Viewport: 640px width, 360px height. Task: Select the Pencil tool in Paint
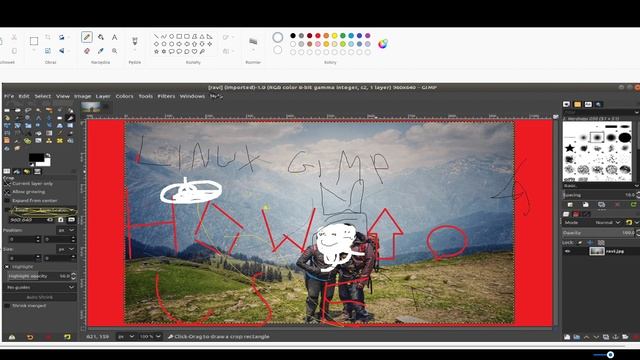pos(87,37)
